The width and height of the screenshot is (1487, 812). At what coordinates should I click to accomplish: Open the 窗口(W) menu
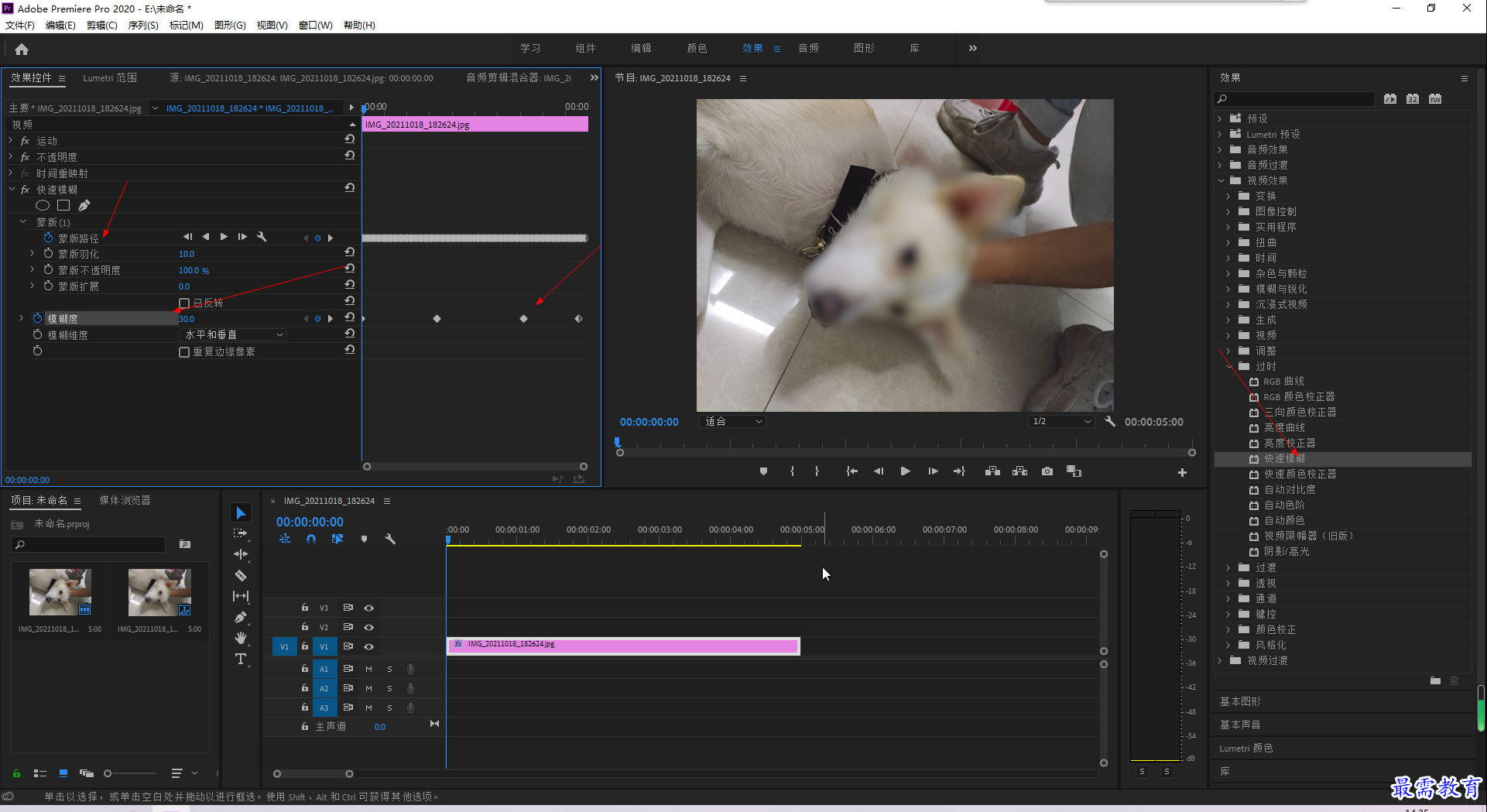coord(316,25)
